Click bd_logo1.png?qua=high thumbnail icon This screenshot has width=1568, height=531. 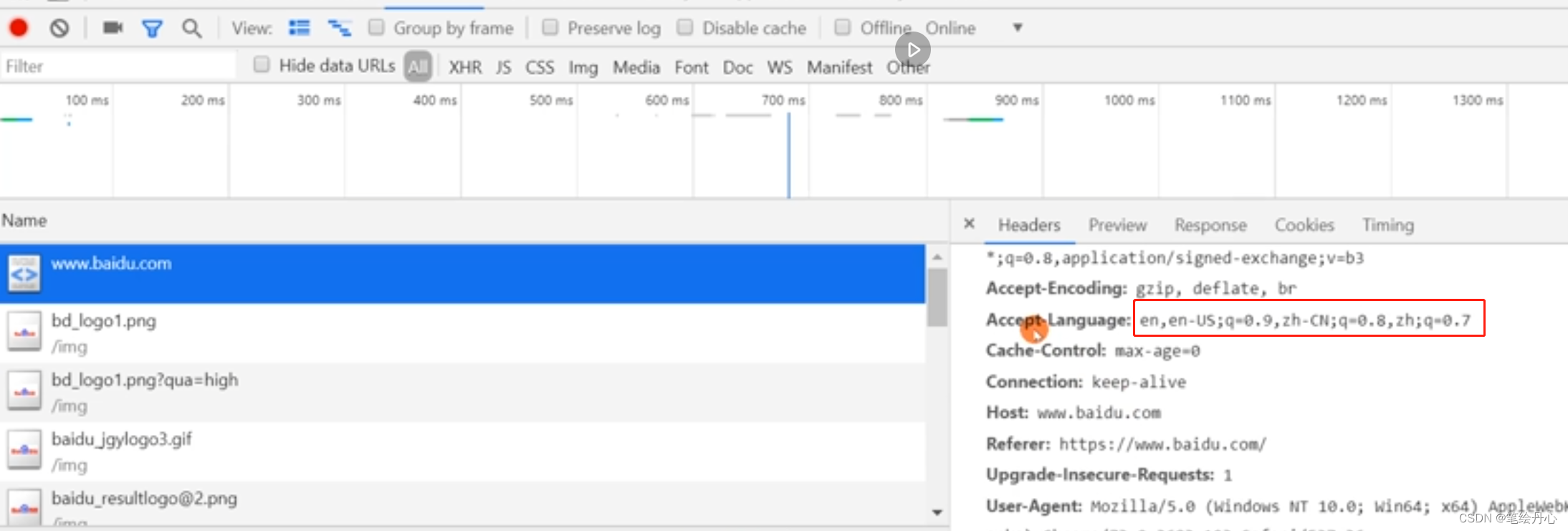pyautogui.click(x=24, y=391)
